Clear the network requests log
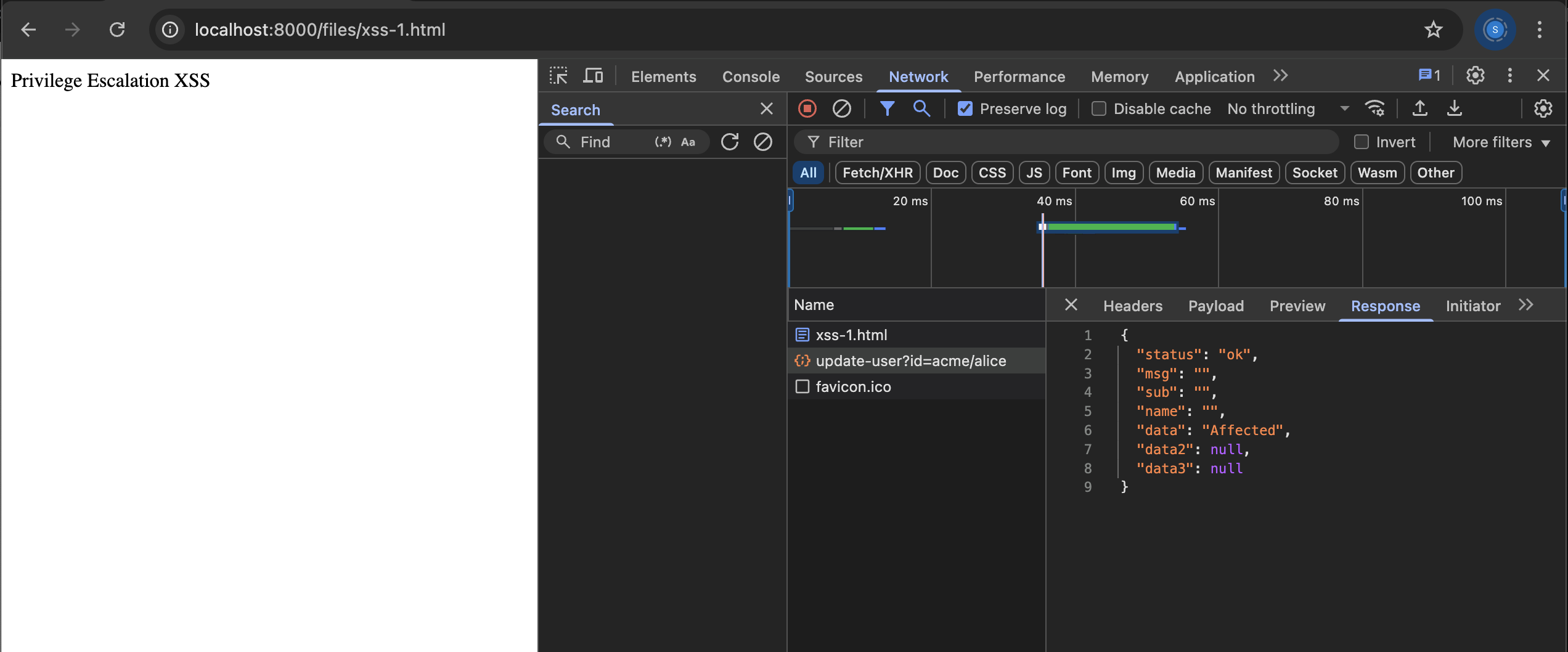This screenshot has height=652, width=1568. point(842,108)
